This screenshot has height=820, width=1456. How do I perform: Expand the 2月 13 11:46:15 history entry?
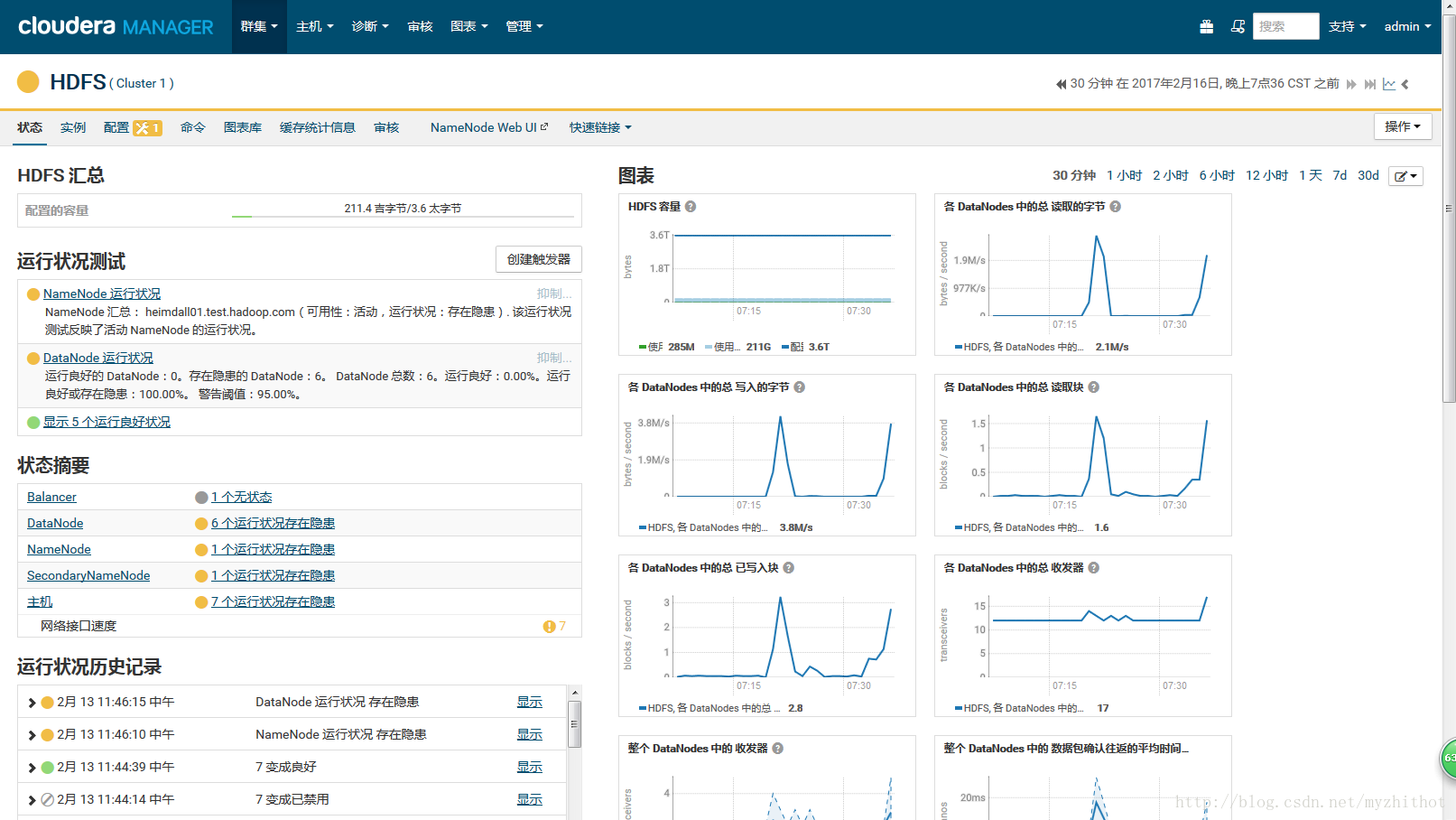[32, 703]
